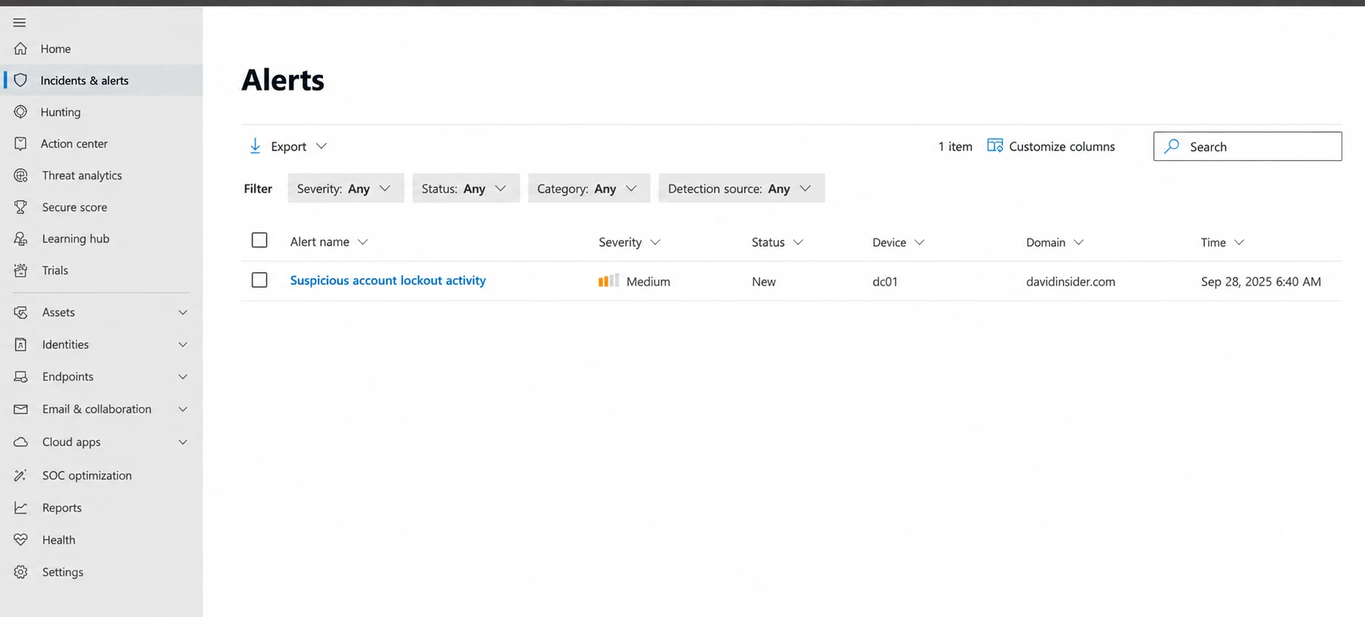Click the Learning hub icon
The image size is (1365, 617).
pos(21,239)
